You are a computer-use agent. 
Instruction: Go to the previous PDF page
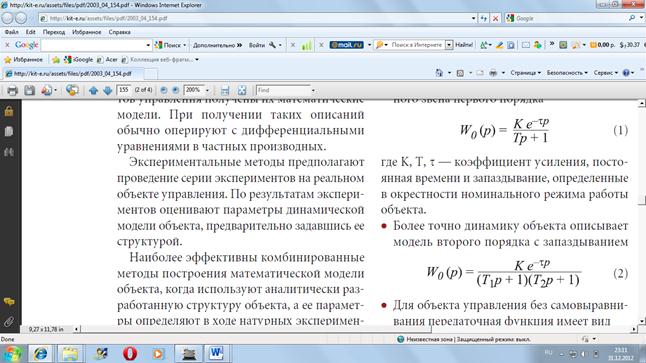coord(94,90)
